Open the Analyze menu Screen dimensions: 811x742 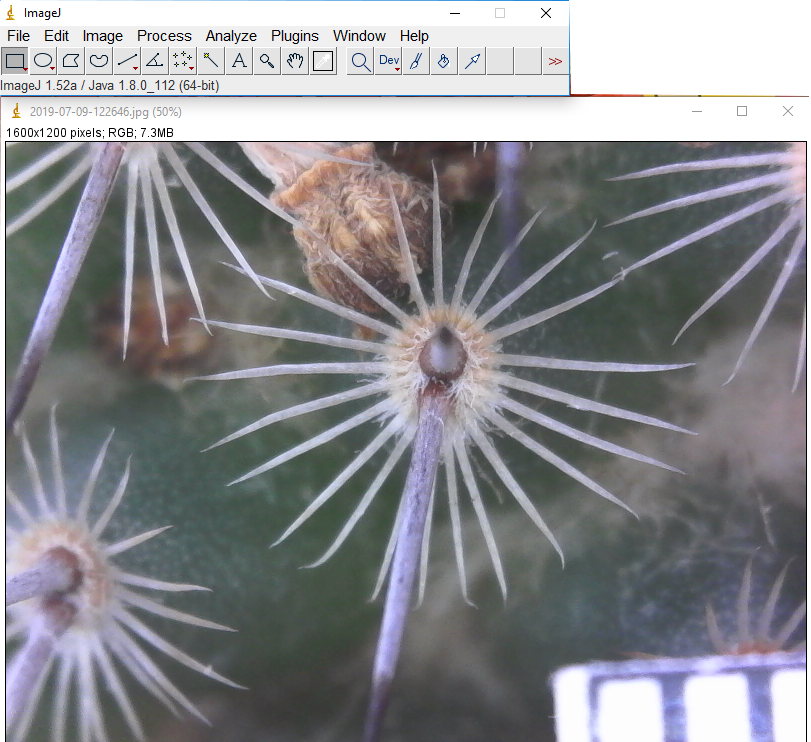point(231,36)
